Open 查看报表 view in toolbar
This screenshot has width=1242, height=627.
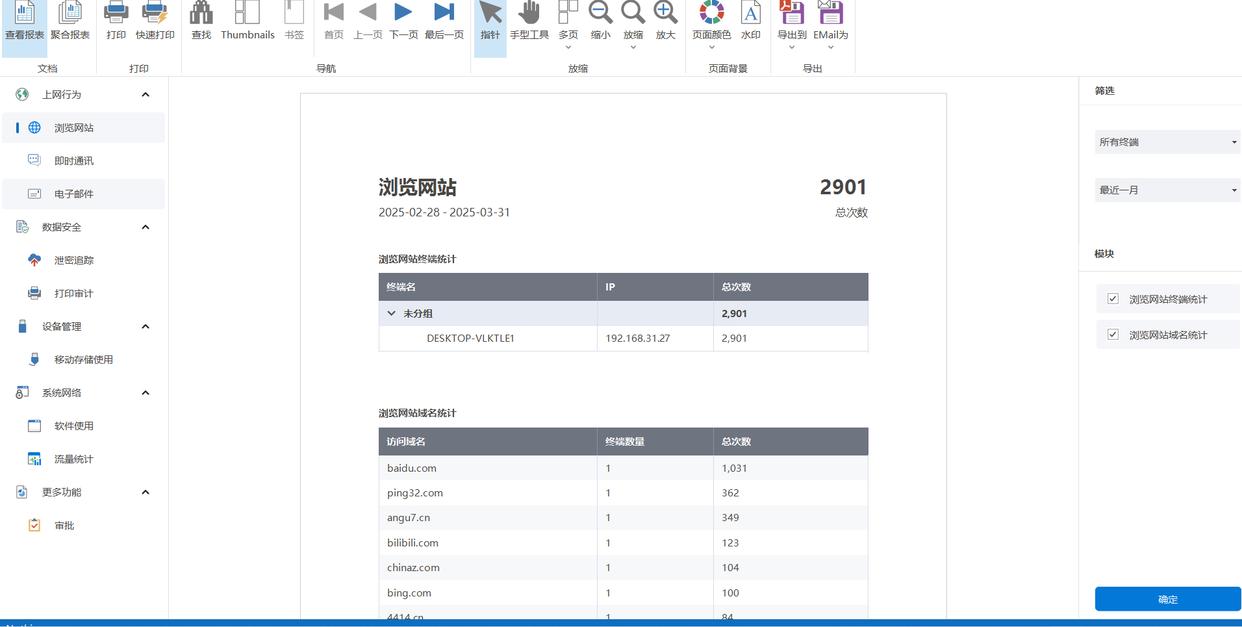coord(24,22)
